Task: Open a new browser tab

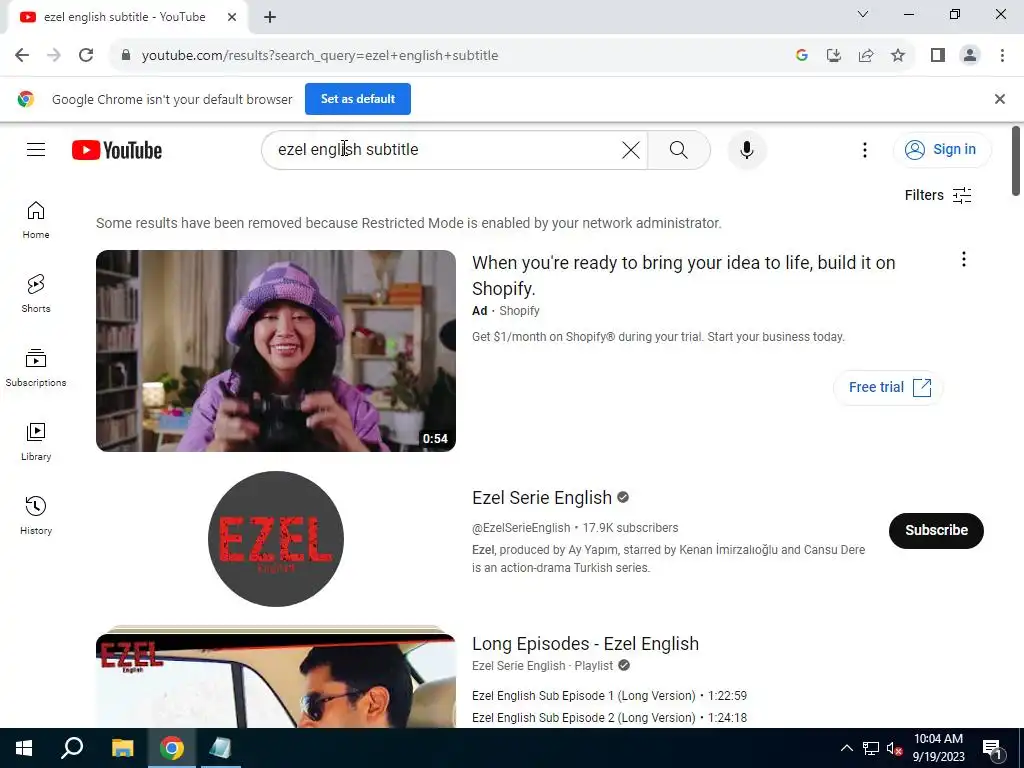Action: click(270, 17)
